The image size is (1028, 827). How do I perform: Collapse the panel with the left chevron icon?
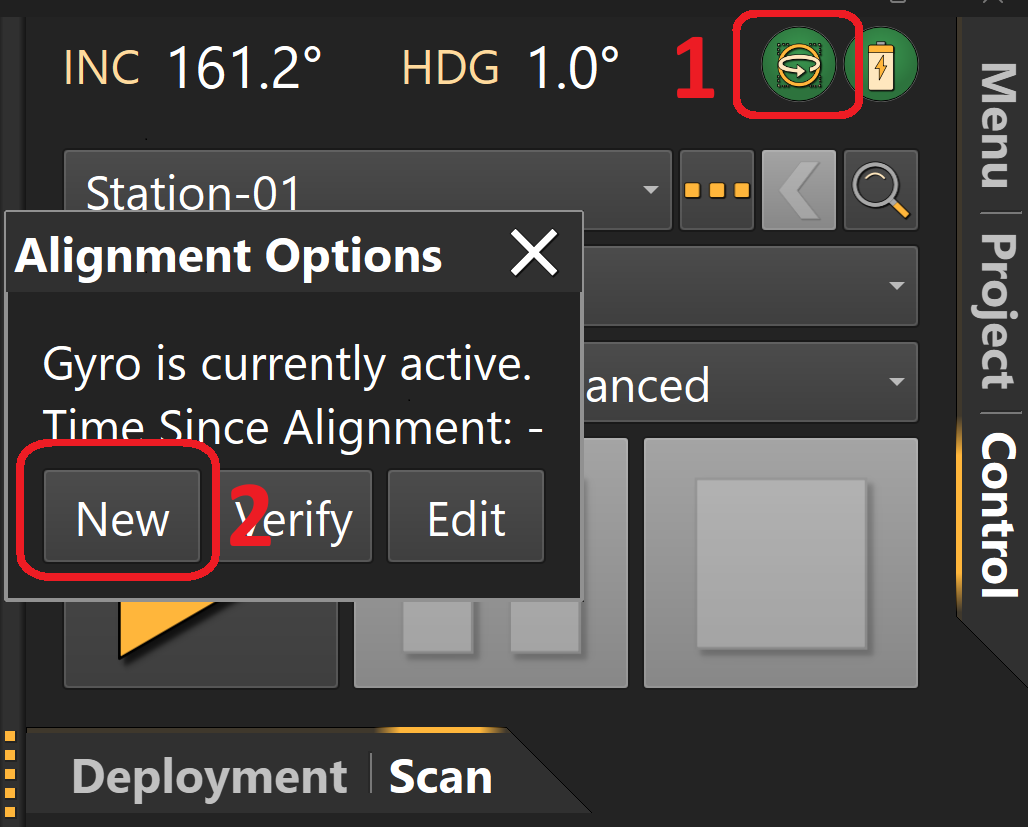pyautogui.click(x=798, y=190)
